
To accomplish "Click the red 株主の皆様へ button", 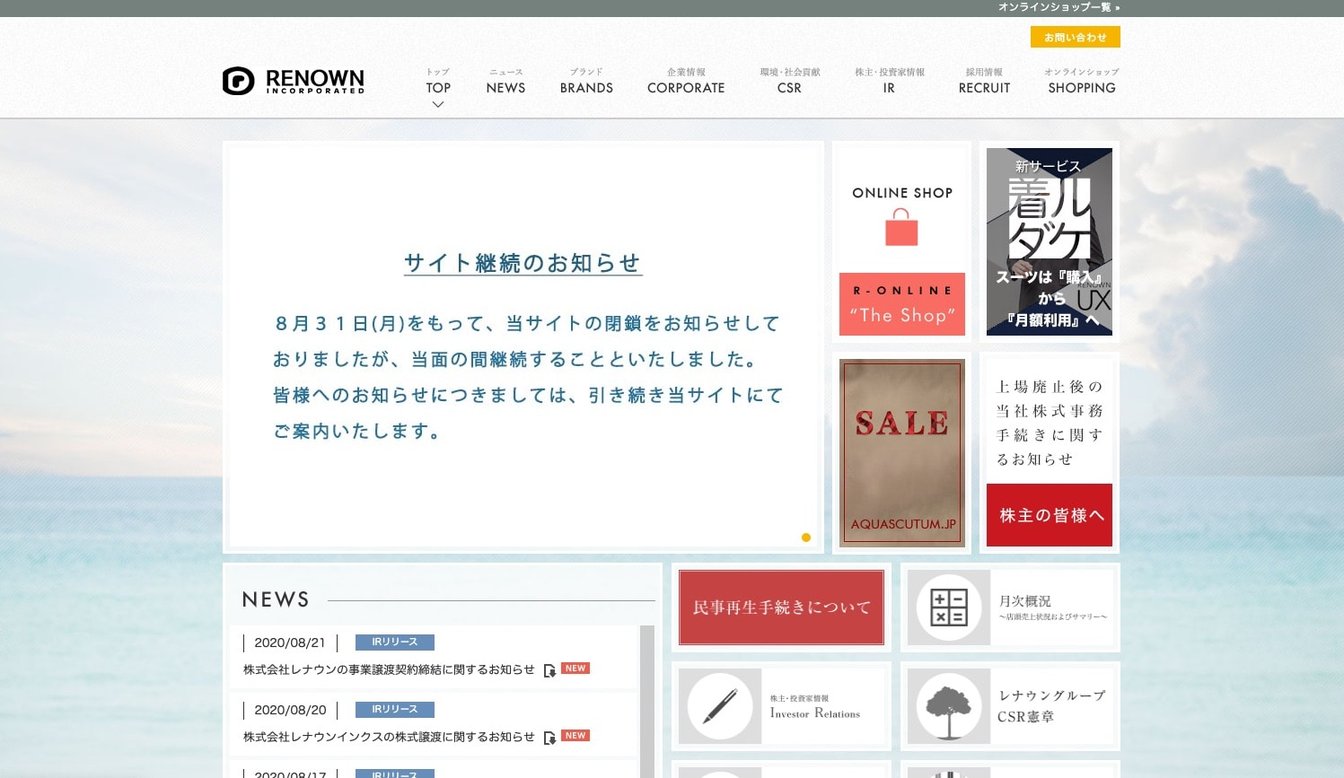I will [x=1049, y=515].
